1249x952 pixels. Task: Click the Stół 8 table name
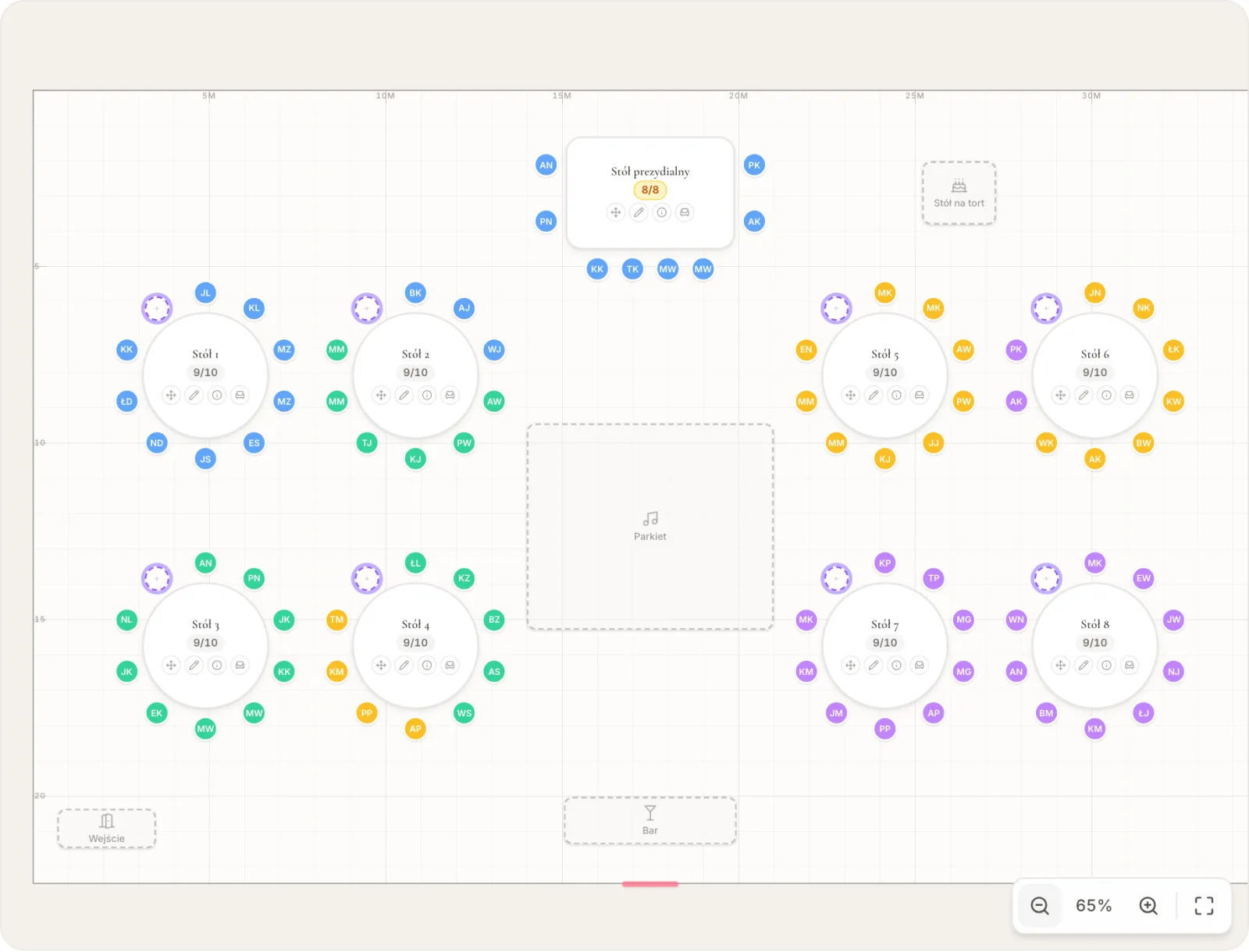click(1095, 624)
